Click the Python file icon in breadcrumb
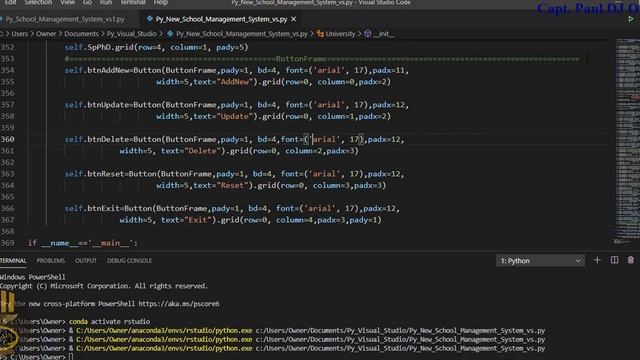Image resolution: width=640 pixels, height=360 pixels. click(170, 34)
